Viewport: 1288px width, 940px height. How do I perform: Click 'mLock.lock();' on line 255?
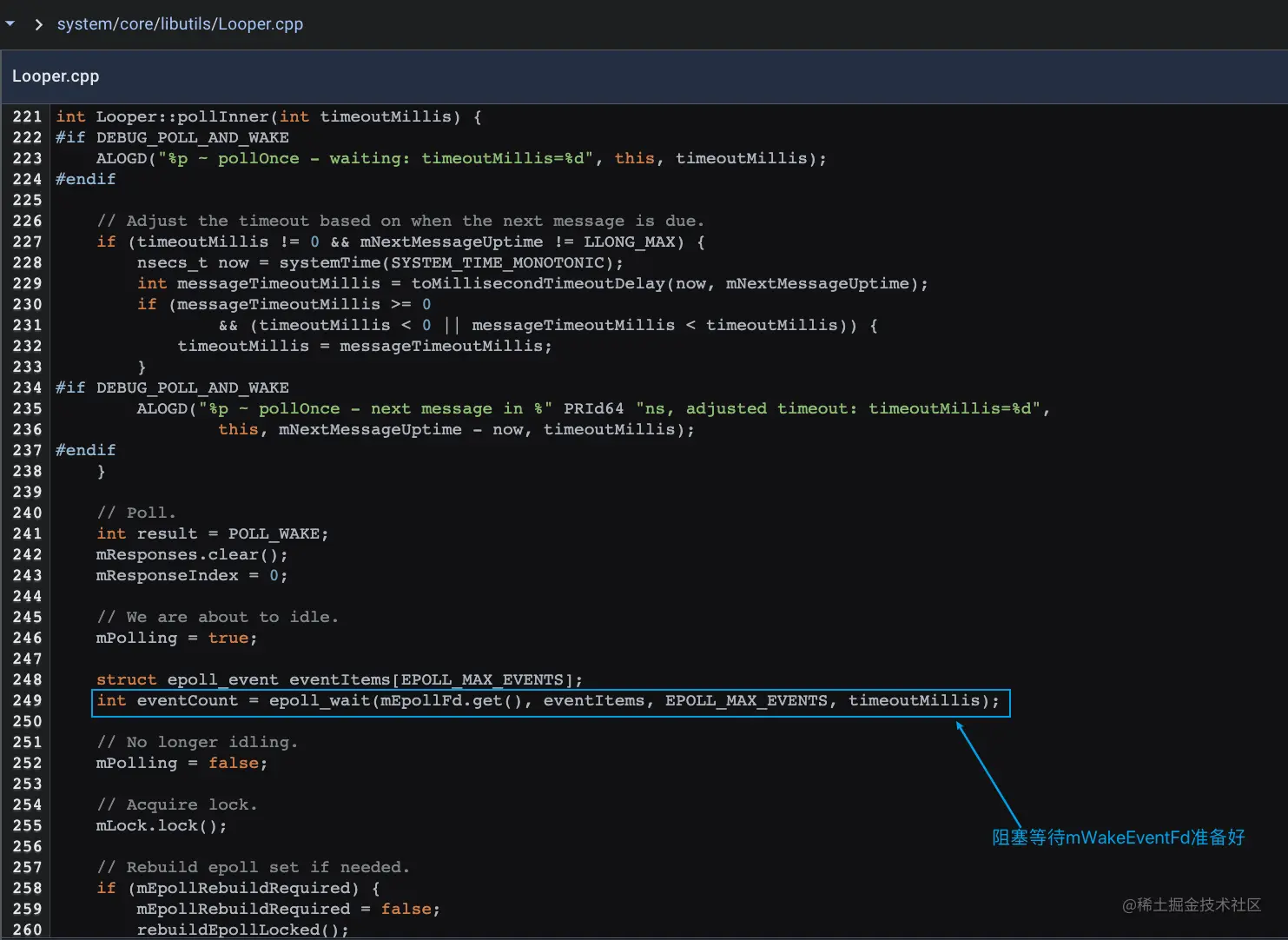[162, 825]
